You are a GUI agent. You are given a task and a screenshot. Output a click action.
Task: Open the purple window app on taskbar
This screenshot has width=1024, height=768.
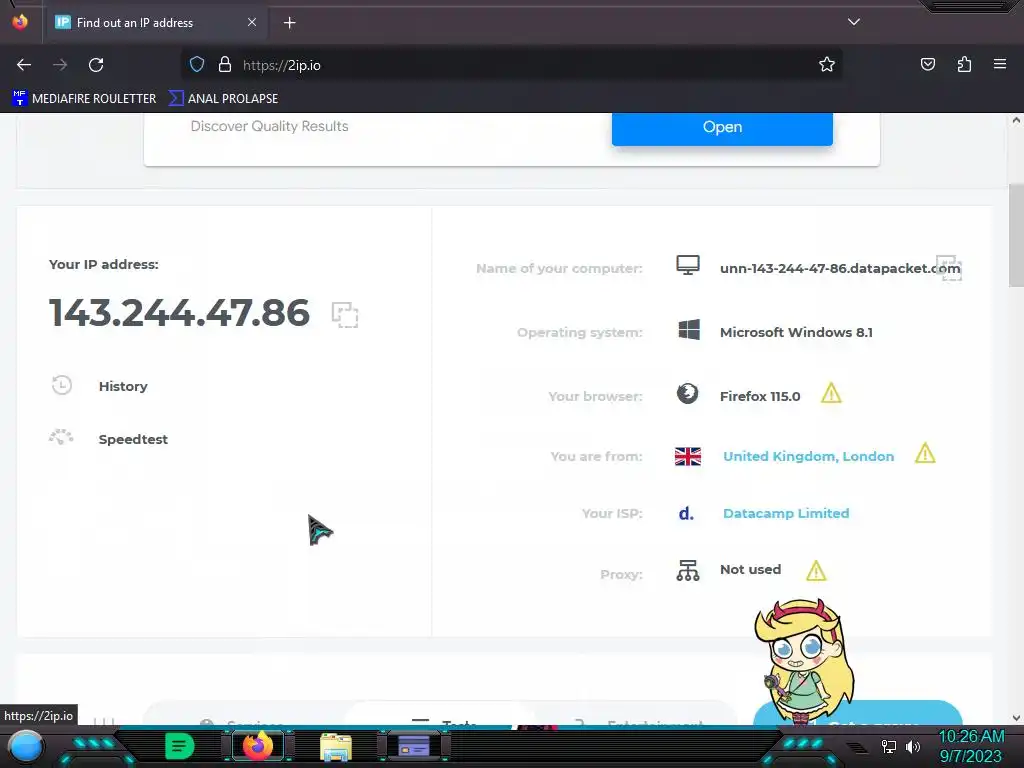(414, 746)
